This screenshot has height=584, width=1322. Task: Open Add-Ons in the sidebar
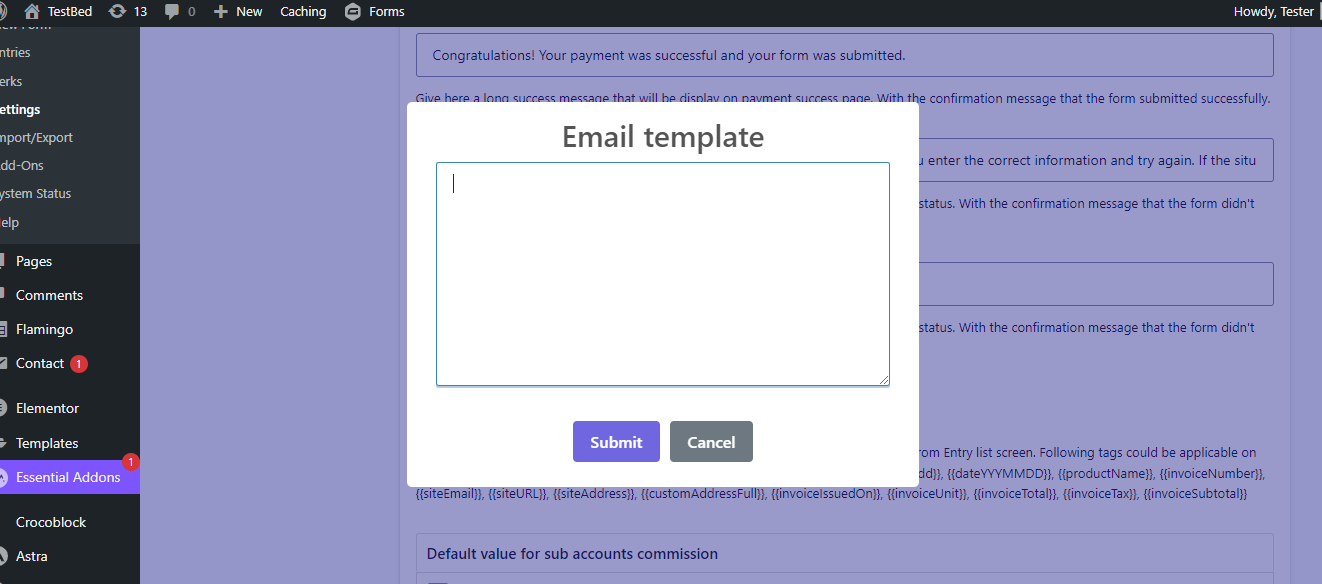22,166
